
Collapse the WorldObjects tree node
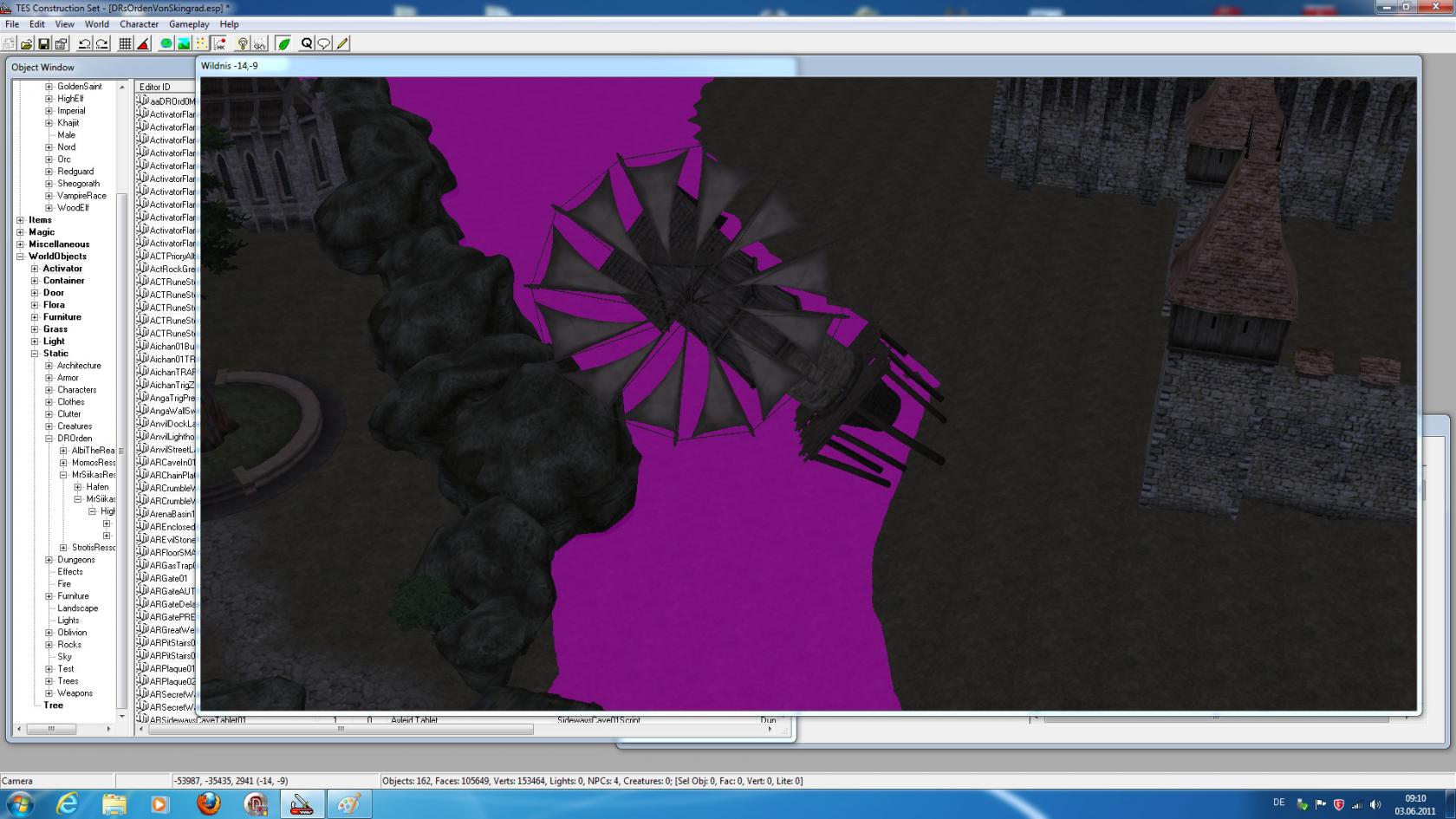(20, 257)
